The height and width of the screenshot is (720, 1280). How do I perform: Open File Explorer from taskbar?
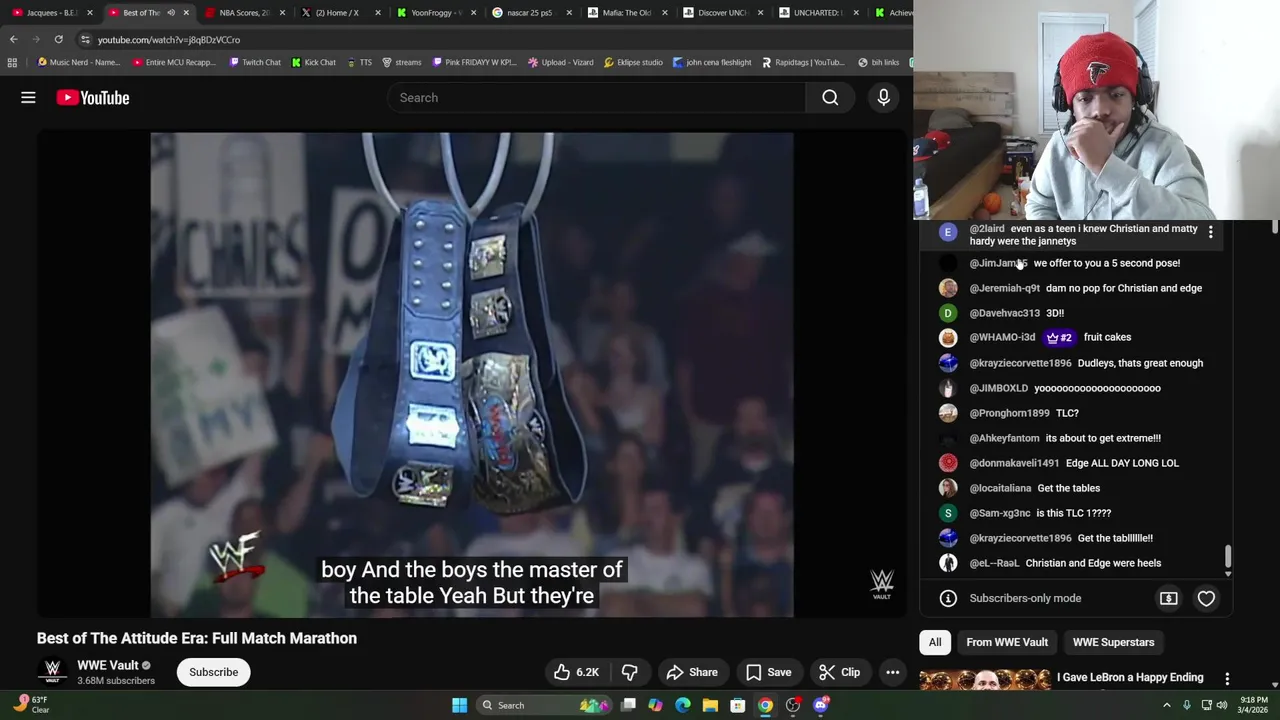[710, 705]
